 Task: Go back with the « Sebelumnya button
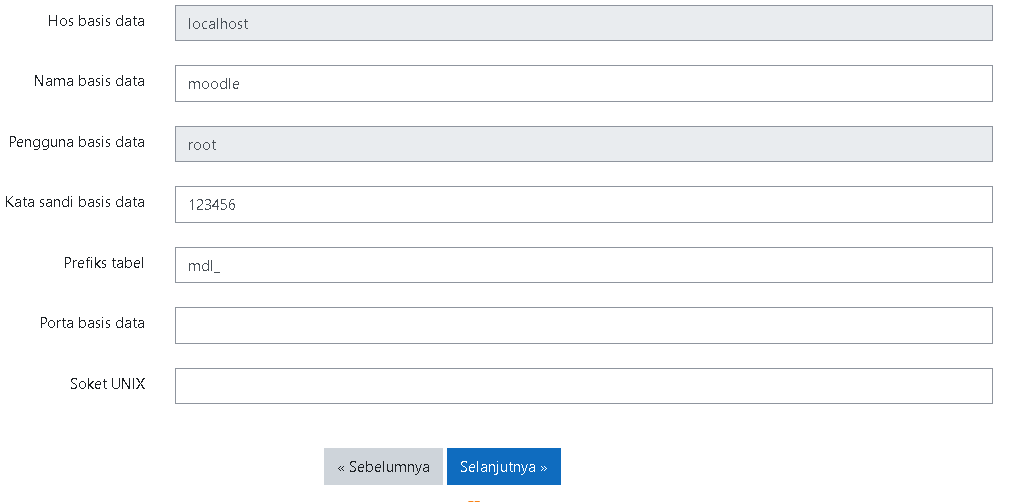383,467
